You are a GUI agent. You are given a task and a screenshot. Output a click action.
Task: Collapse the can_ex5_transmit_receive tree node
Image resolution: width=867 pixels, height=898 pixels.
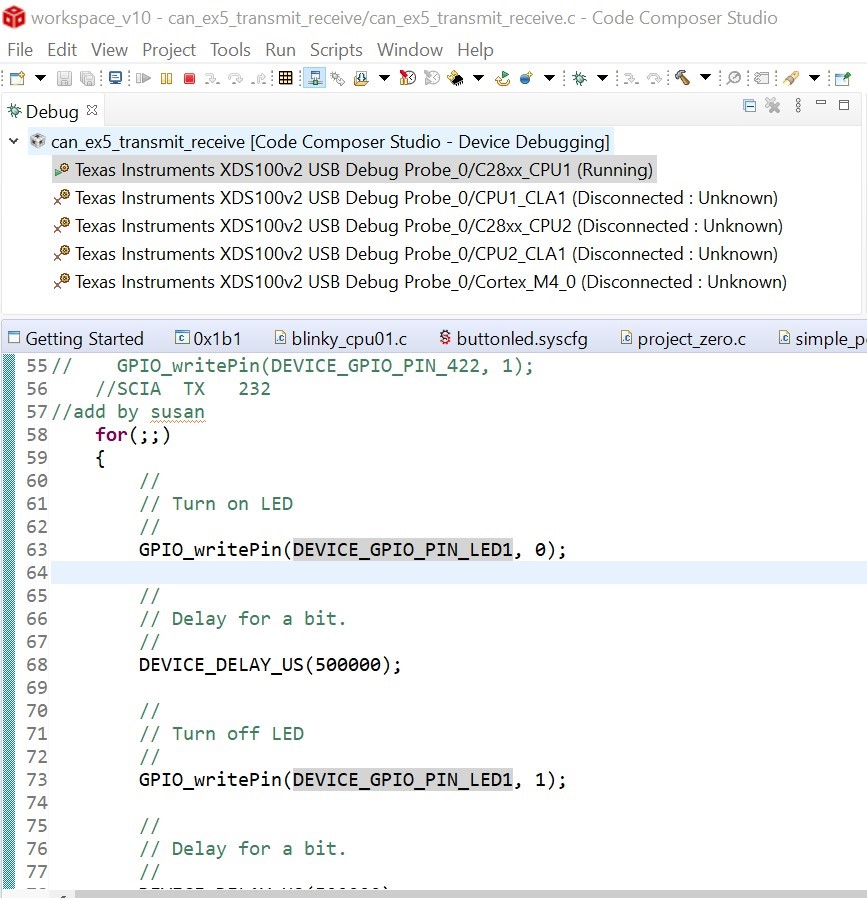tap(14, 141)
